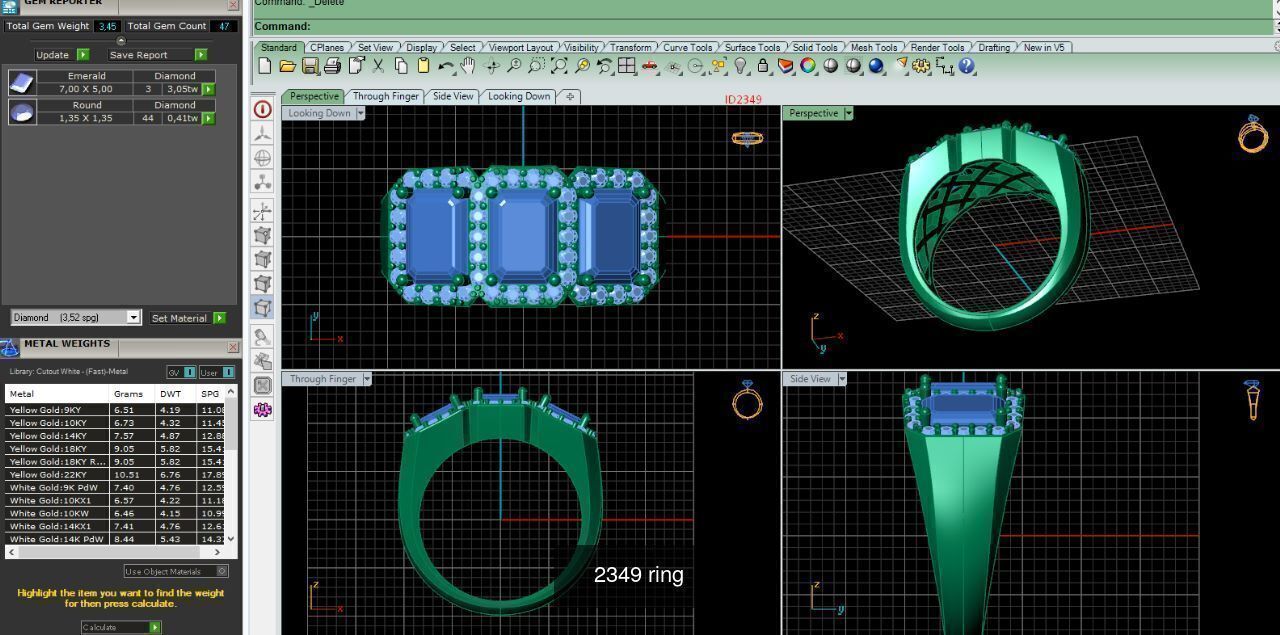The image size is (1280, 635).
Task: Click the Set Material button
Action: click(187, 318)
